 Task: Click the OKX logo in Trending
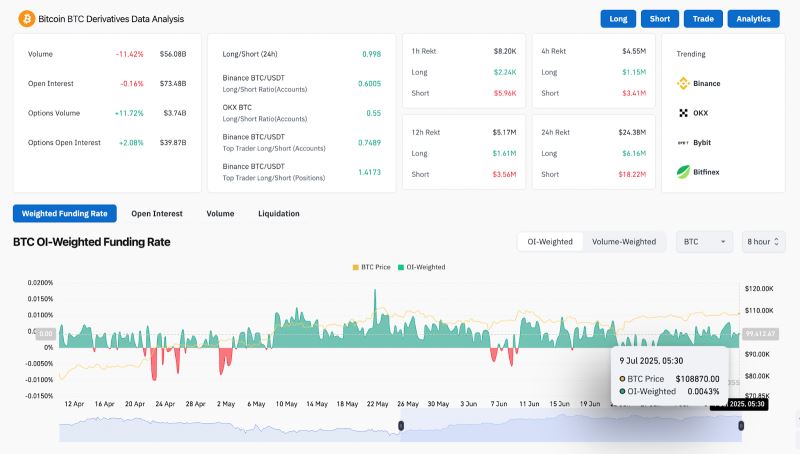684,113
